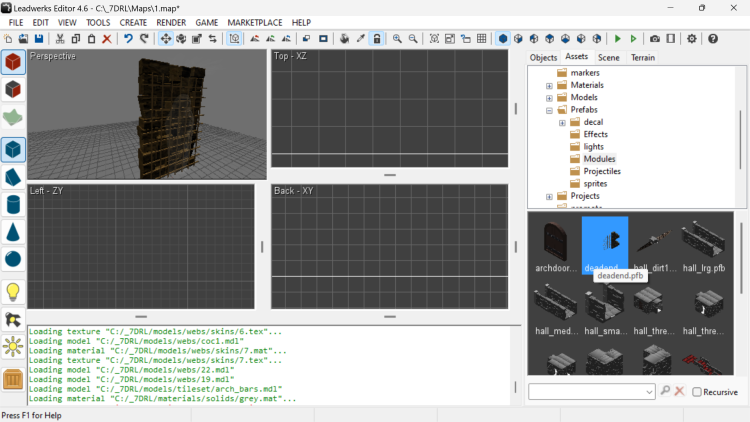750x422 pixels.
Task: Expand the Models folder in tree
Action: coord(549,98)
